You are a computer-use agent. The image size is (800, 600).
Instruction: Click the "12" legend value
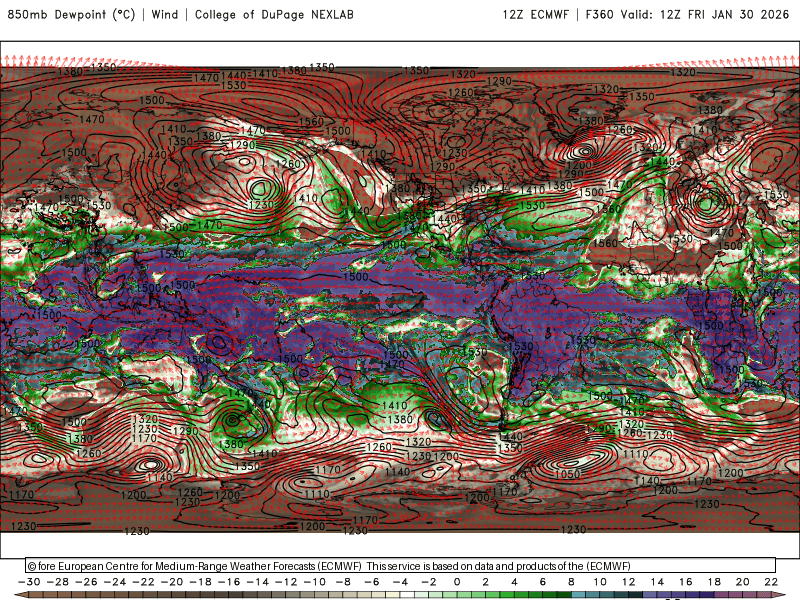(x=629, y=582)
